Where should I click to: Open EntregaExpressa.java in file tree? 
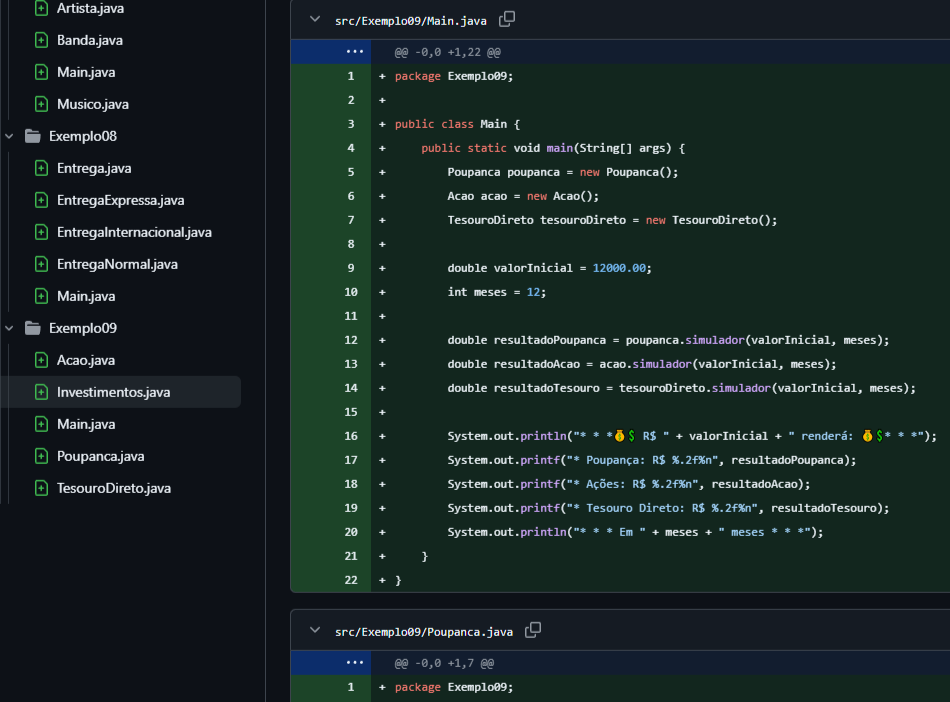click(121, 200)
